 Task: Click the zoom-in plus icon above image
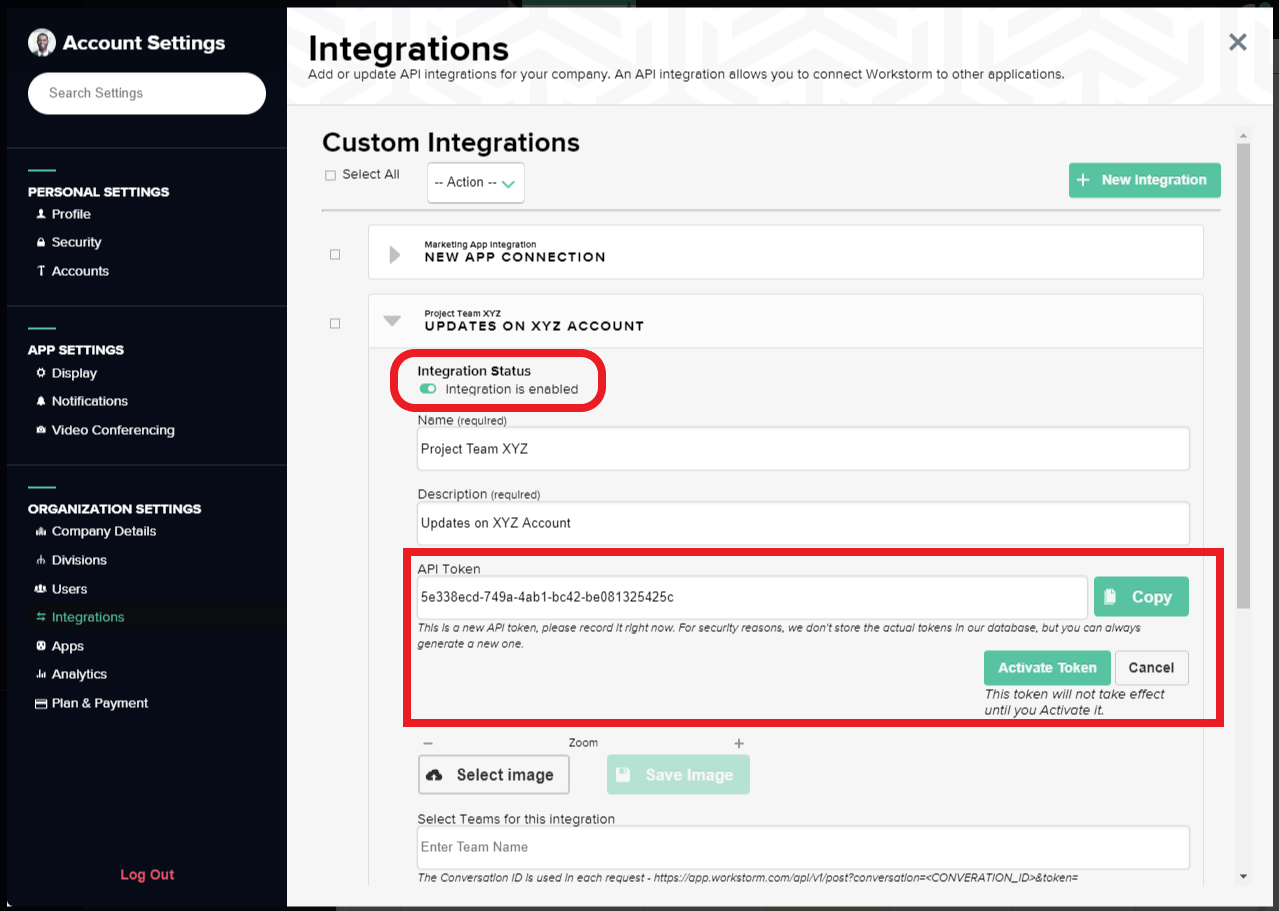(739, 743)
